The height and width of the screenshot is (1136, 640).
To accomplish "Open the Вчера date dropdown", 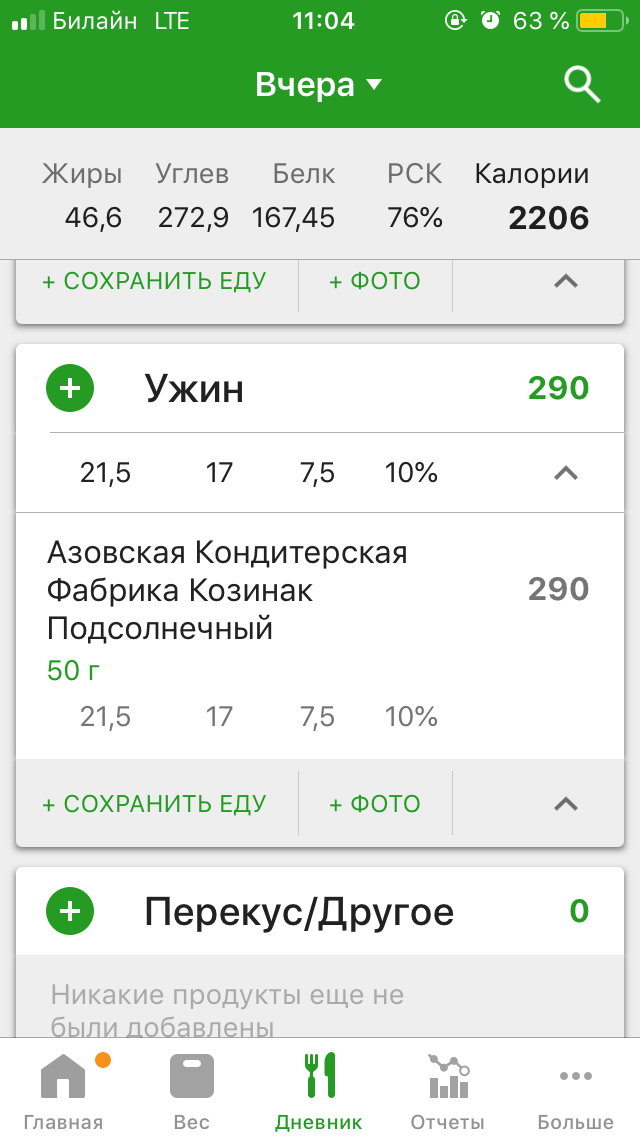I will click(320, 84).
